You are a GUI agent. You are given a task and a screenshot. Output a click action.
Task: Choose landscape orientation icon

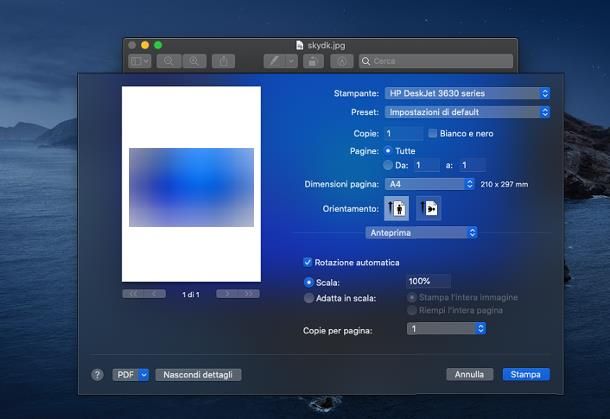pyautogui.click(x=428, y=208)
